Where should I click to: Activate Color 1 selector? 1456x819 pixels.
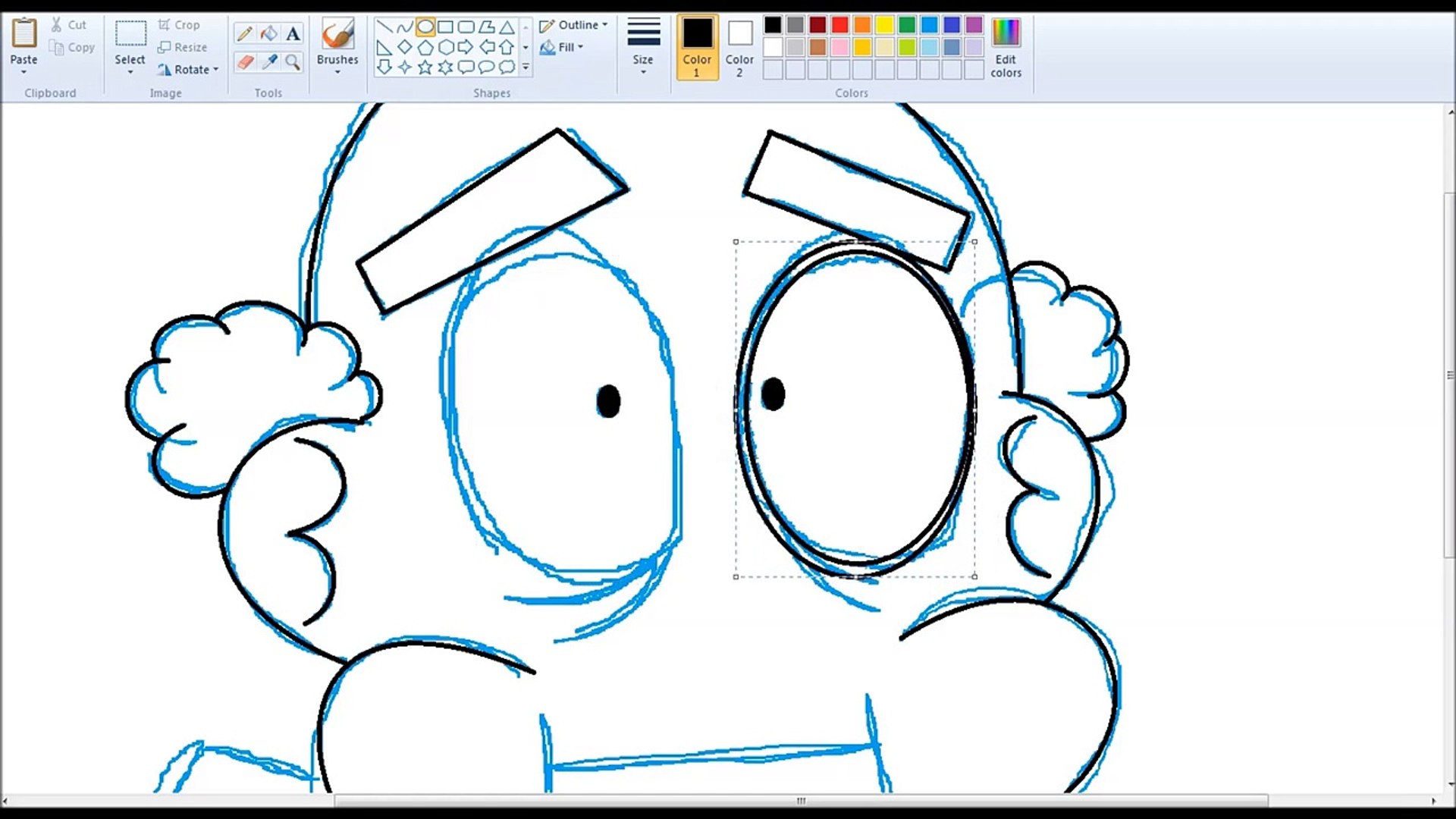click(x=697, y=47)
